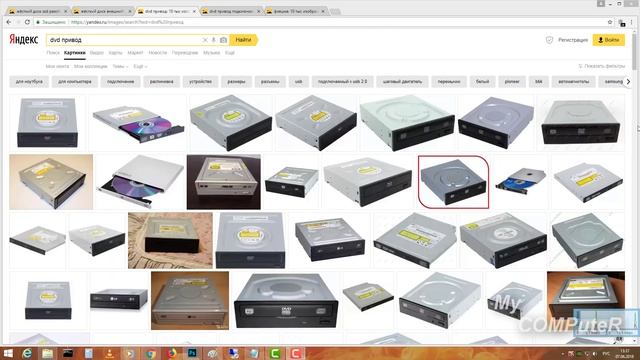Open the slim drive with purple disc thumbnail

tap(138, 123)
